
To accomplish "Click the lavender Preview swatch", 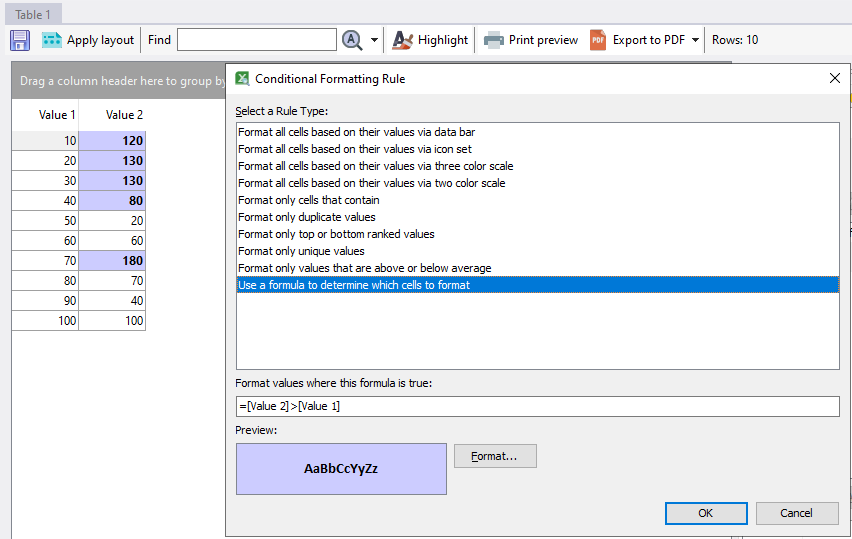I will click(x=341, y=469).
